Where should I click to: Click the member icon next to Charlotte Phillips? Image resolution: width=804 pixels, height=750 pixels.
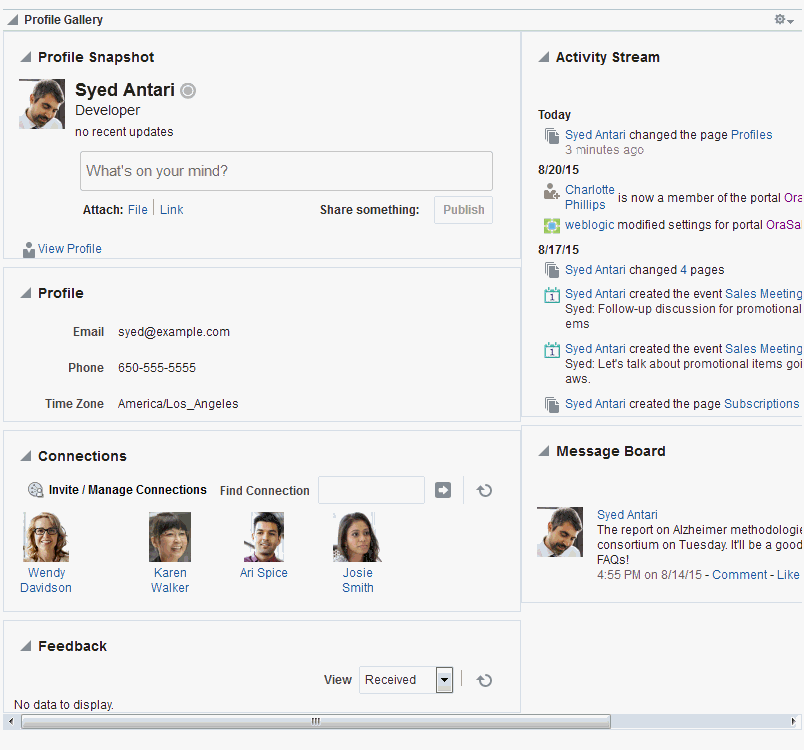(x=552, y=191)
